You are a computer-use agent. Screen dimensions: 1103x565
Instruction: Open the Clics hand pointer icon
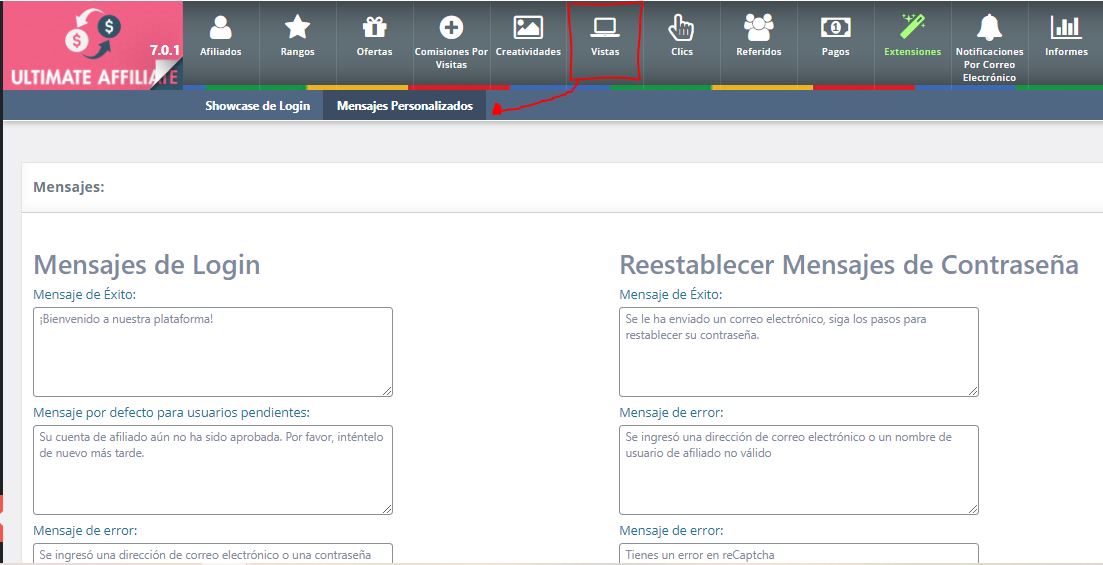[x=682, y=28]
